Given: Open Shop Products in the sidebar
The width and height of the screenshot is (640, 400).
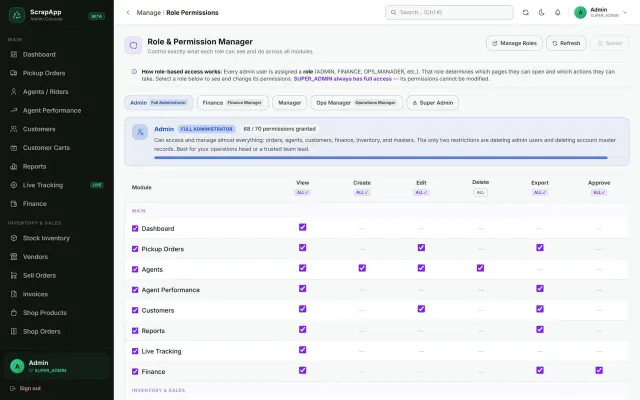Looking at the screenshot, I should coord(57,313).
